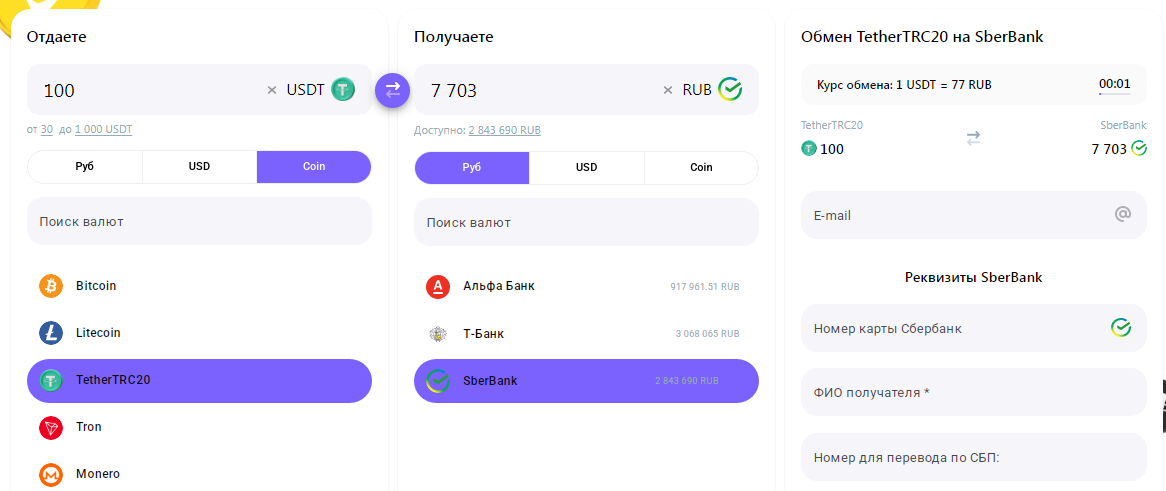
Task: Choose Альфа Банк as the receive method
Action: pos(587,286)
